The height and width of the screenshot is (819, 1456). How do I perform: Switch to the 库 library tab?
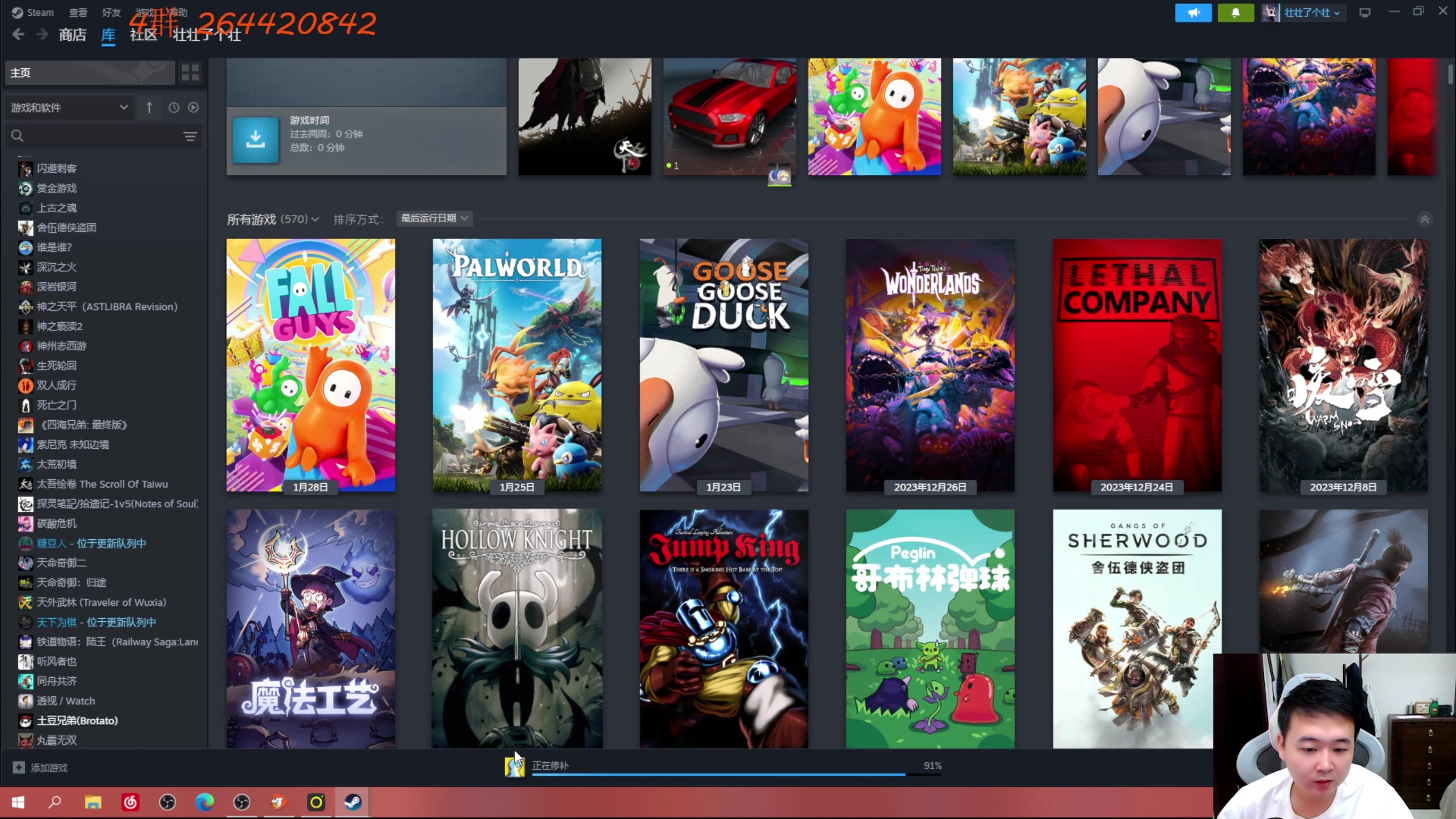coord(108,35)
